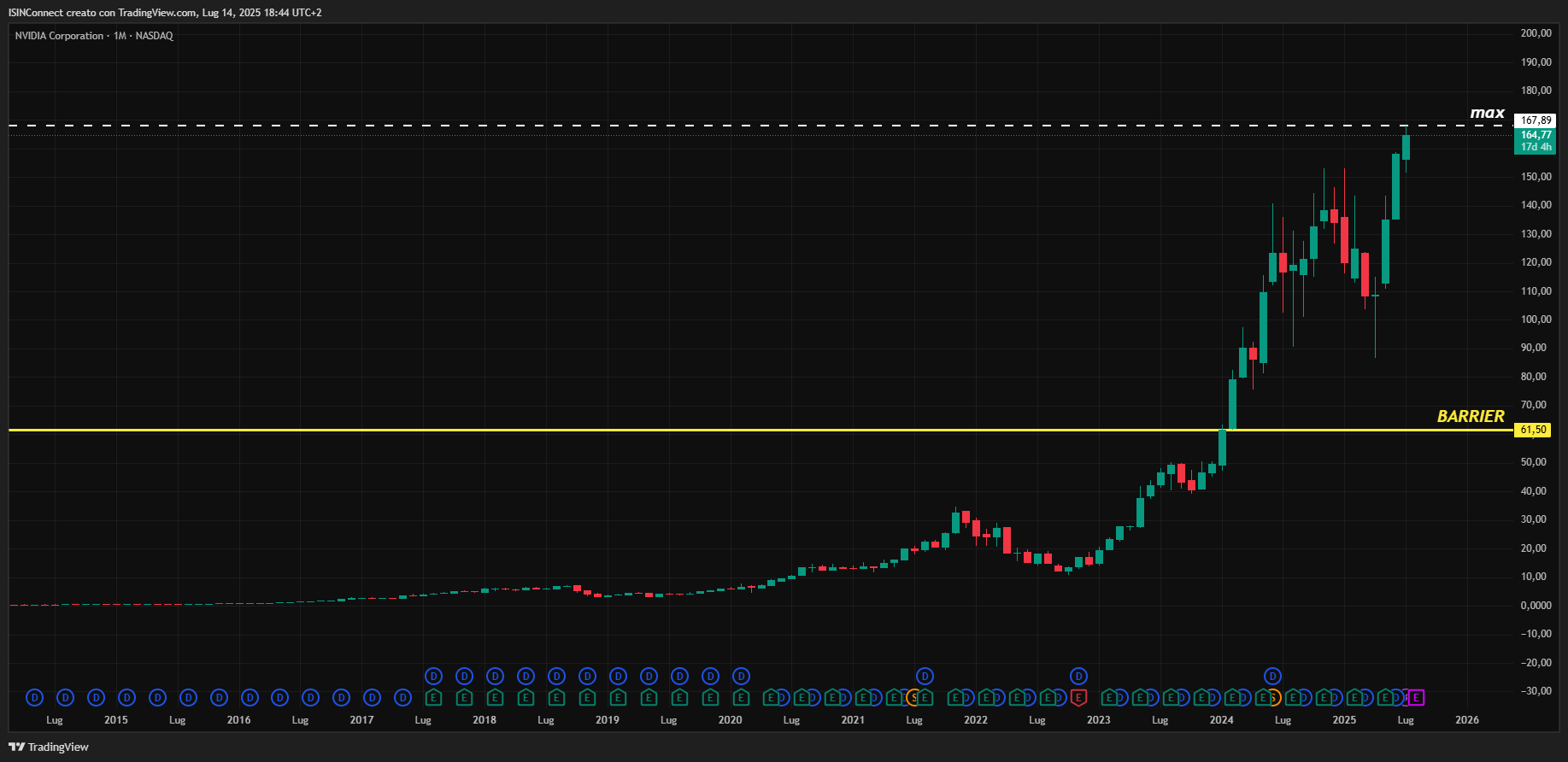Click the 200,00 price axis label
Viewport: 1568px width, 762px height.
click(x=1536, y=33)
